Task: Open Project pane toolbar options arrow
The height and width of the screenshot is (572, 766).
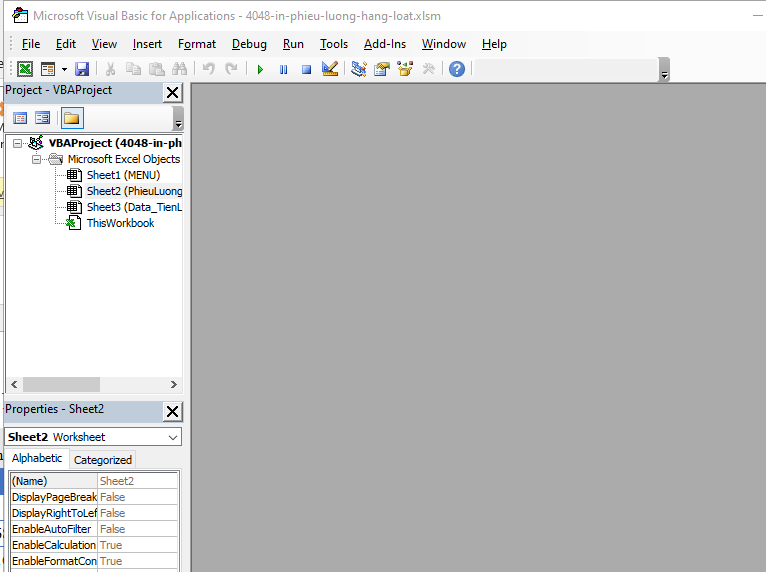Action: (178, 119)
